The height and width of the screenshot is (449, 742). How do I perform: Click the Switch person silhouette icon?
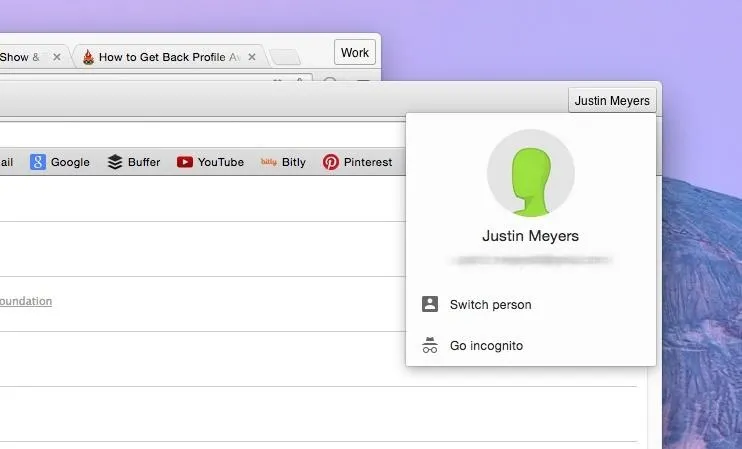pyautogui.click(x=430, y=304)
